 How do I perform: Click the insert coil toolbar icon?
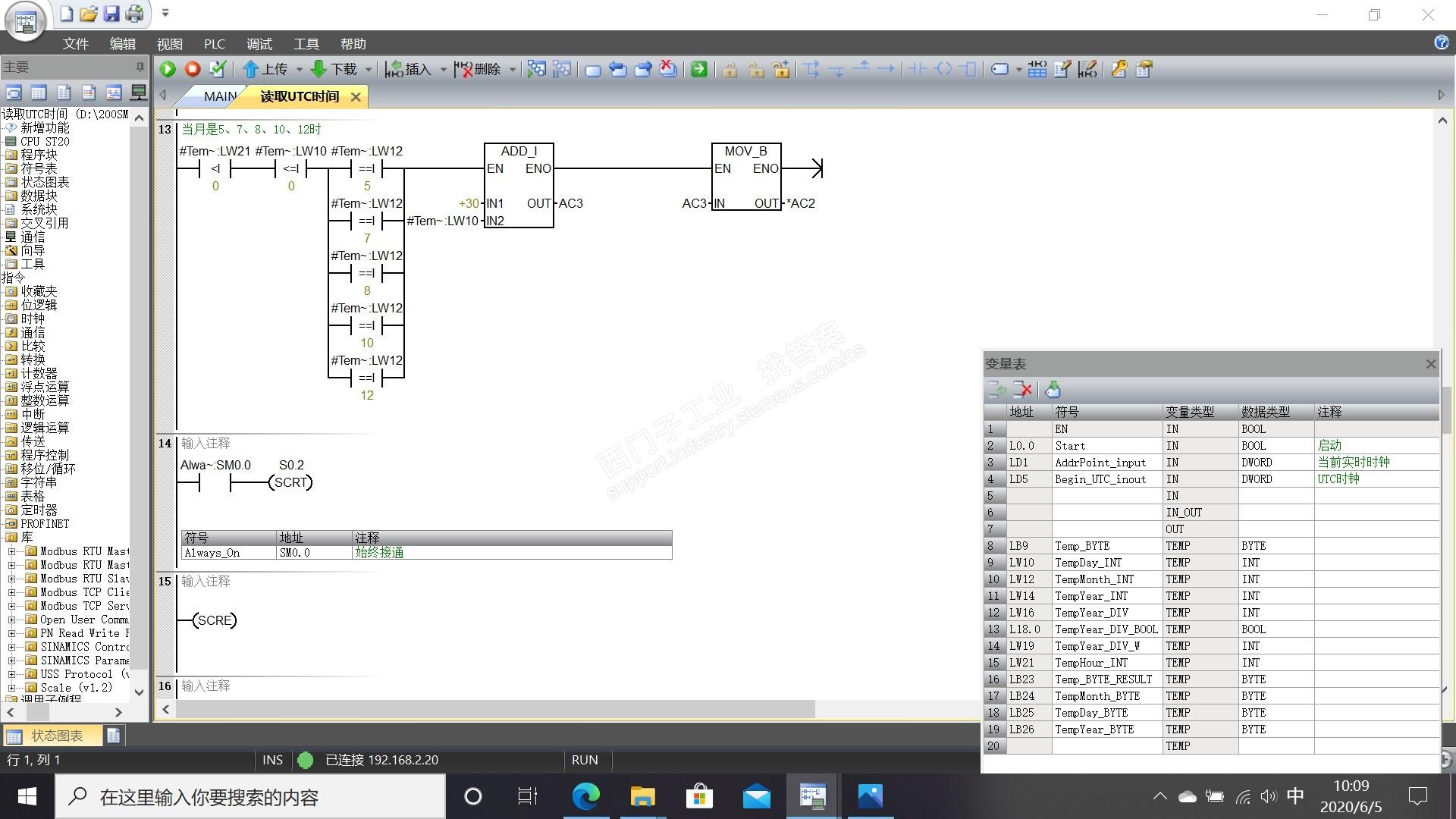(943, 69)
